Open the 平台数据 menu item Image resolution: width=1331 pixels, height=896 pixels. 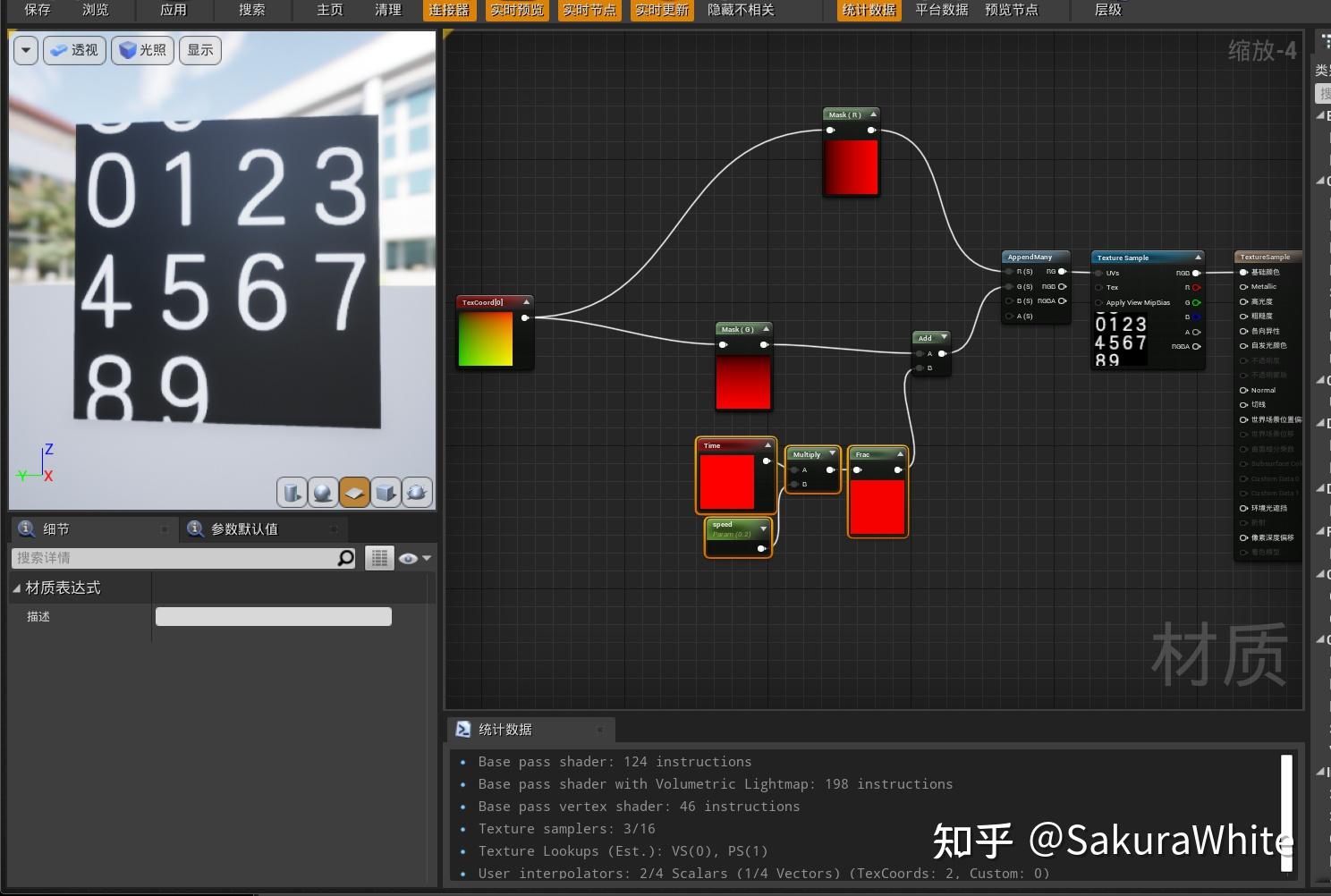(x=941, y=11)
